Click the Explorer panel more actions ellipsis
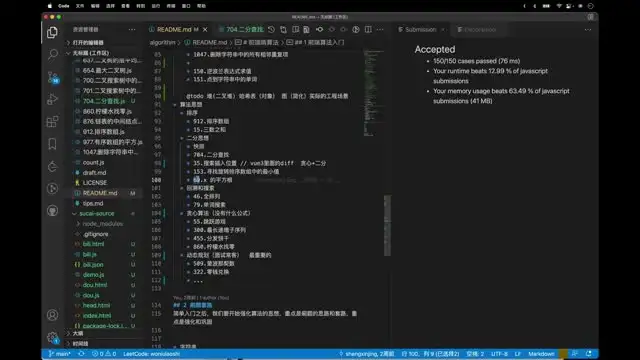 point(132,29)
